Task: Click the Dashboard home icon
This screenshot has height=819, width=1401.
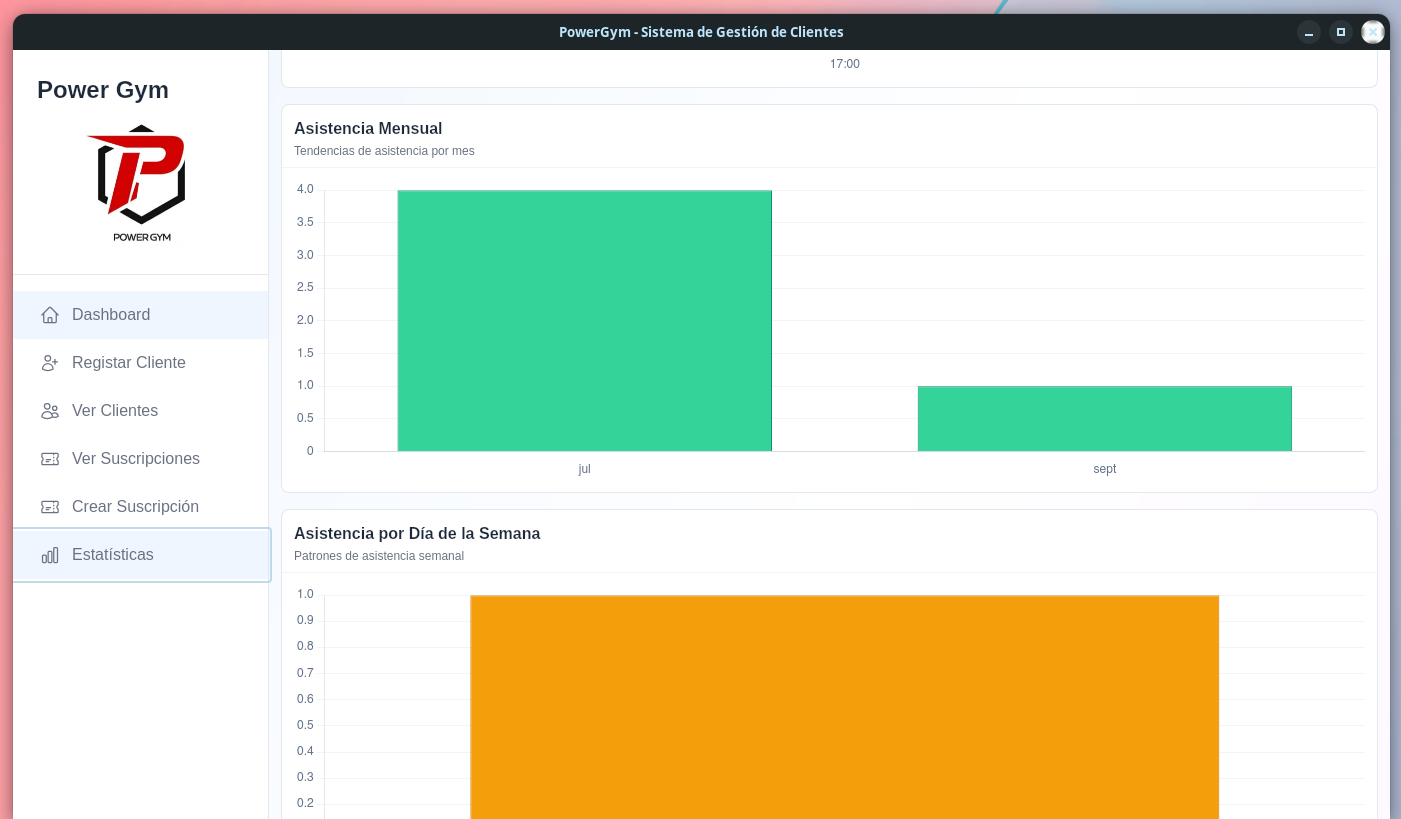Action: click(50, 315)
